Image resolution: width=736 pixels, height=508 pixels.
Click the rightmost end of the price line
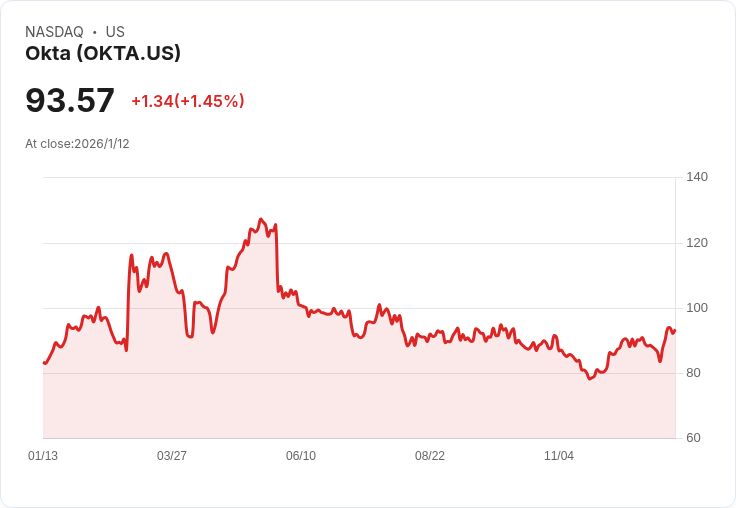point(675,330)
